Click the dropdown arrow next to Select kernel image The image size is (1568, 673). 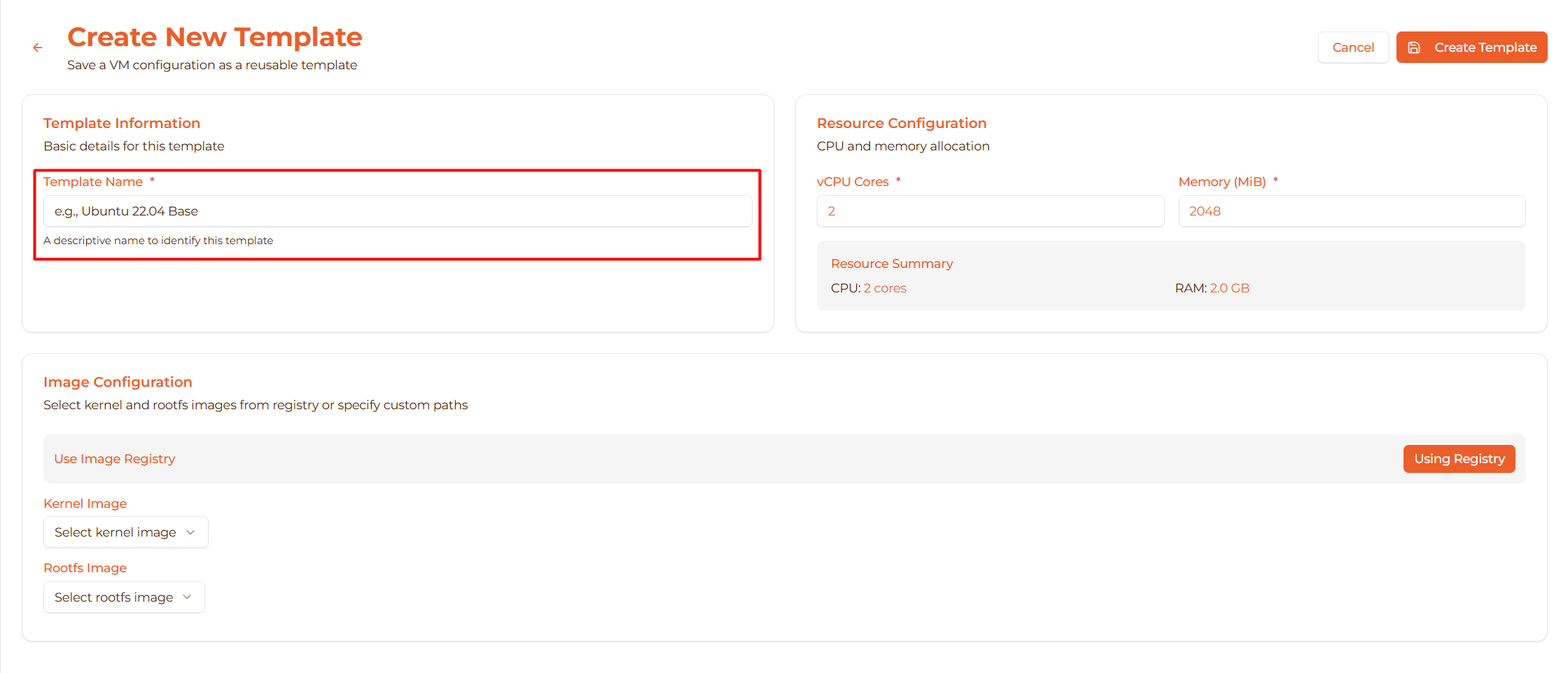tap(190, 532)
